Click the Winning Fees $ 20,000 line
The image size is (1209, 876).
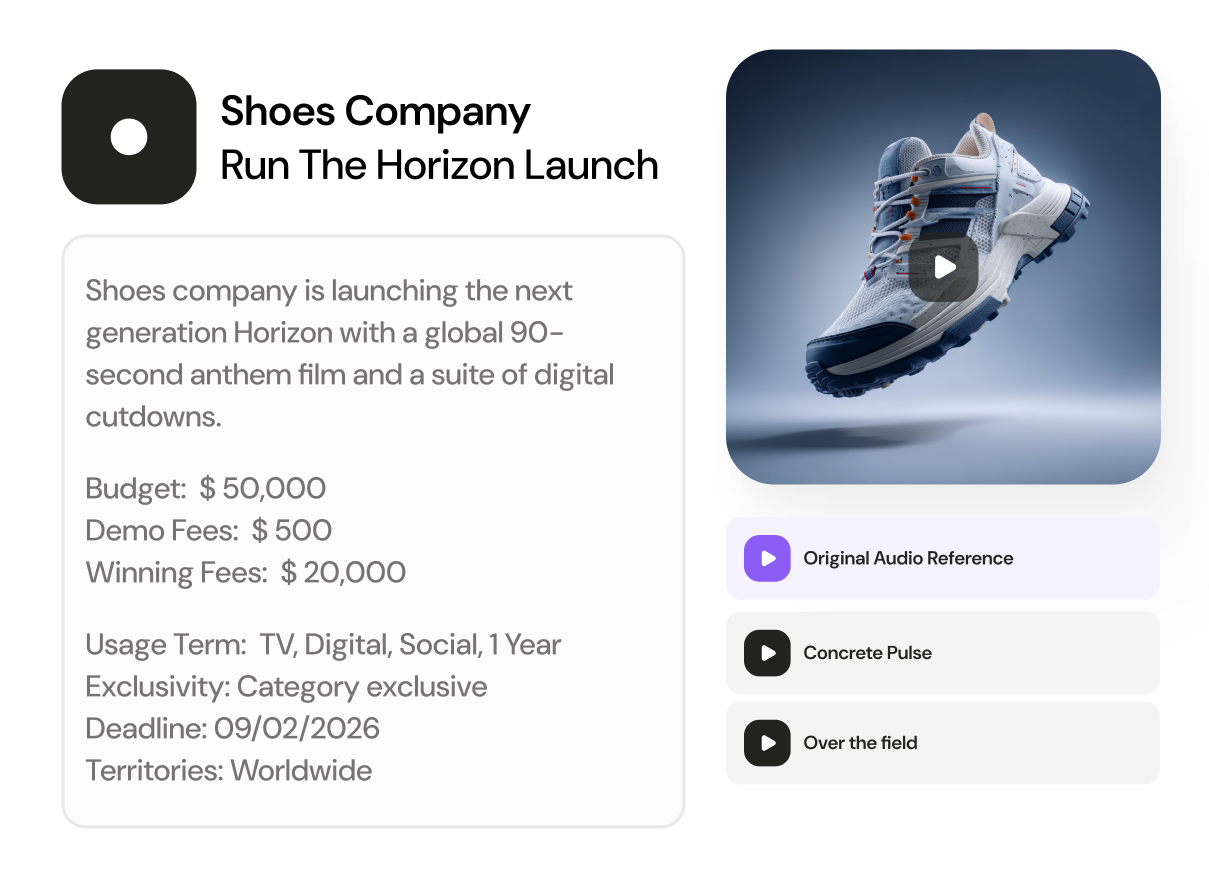tap(246, 572)
